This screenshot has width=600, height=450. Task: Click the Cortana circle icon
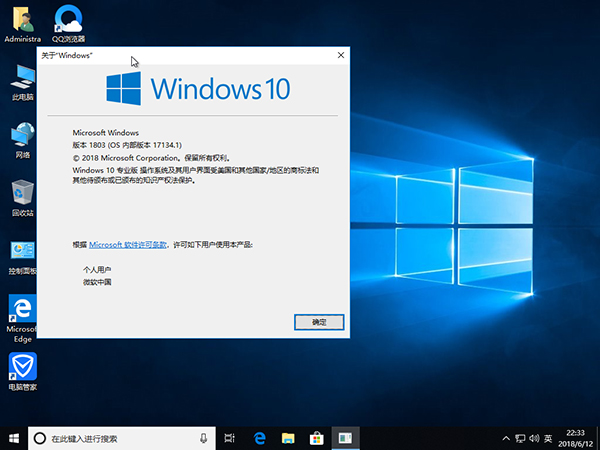[x=40, y=438]
